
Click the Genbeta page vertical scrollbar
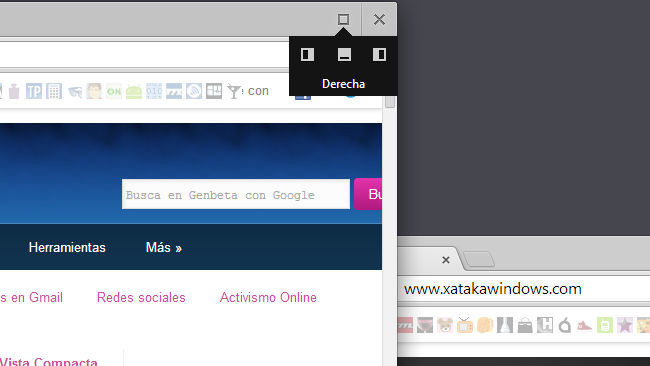pyautogui.click(x=390, y=230)
